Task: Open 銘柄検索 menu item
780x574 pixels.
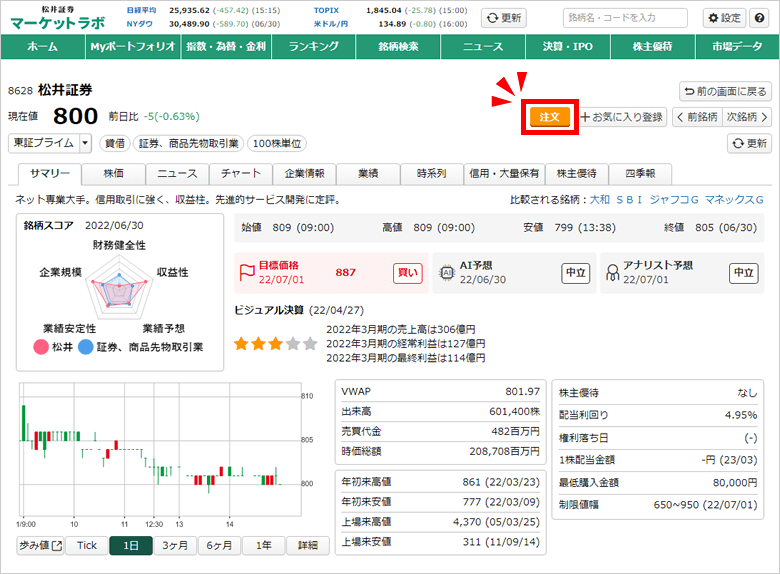Action: 398,47
